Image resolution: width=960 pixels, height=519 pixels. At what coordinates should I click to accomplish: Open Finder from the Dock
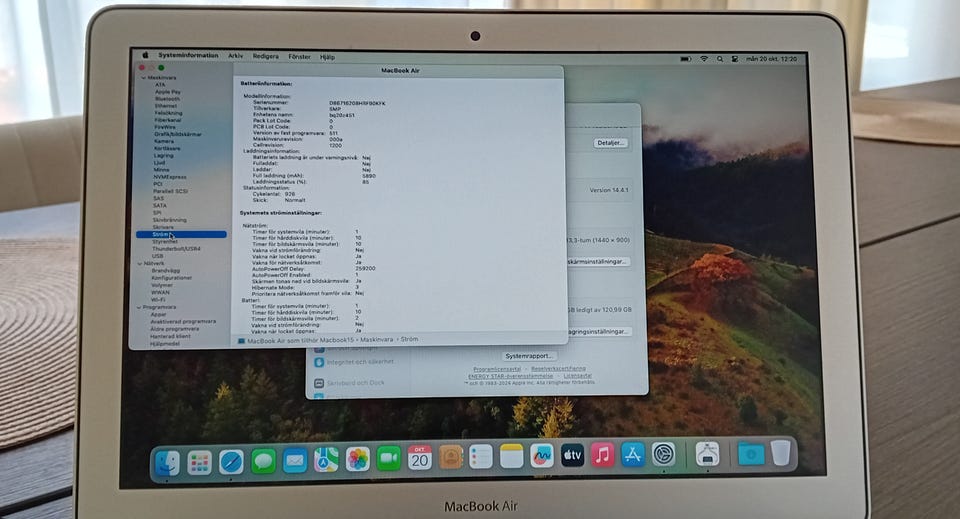click(167, 462)
